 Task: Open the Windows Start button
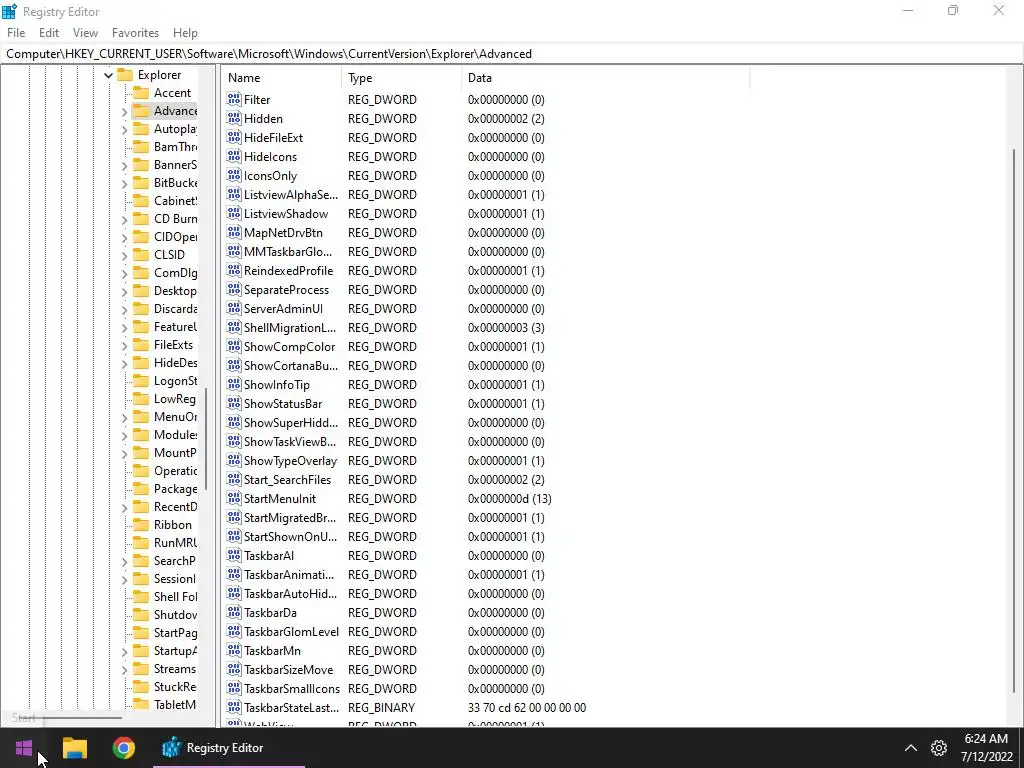[x=24, y=748]
